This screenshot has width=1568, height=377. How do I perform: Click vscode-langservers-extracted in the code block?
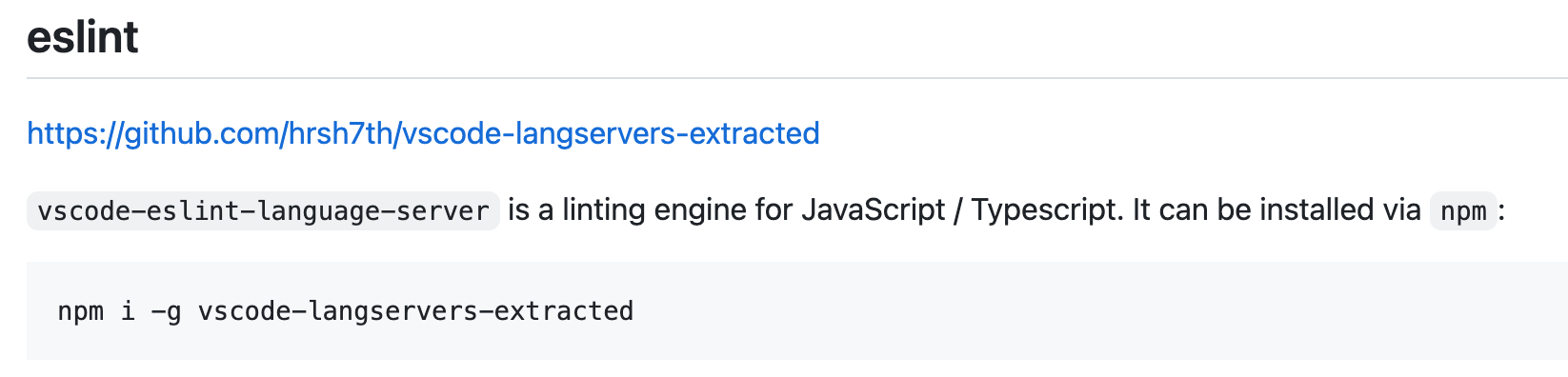416,311
